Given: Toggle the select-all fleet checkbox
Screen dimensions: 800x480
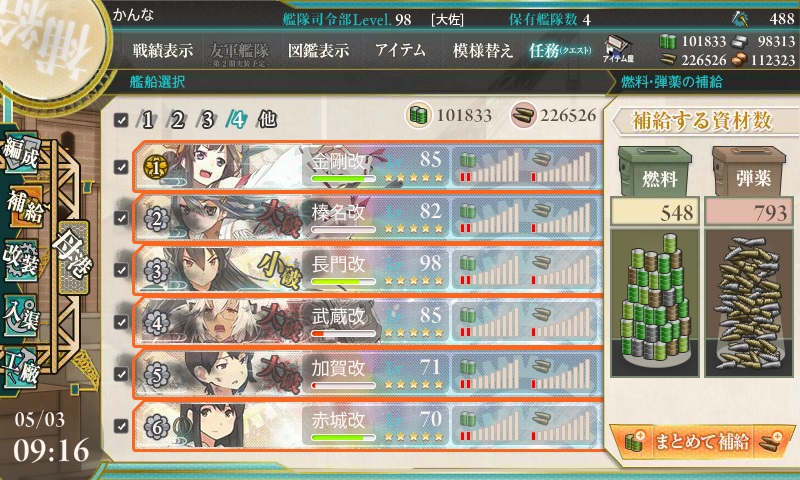Looking at the screenshot, I should pos(121,120).
